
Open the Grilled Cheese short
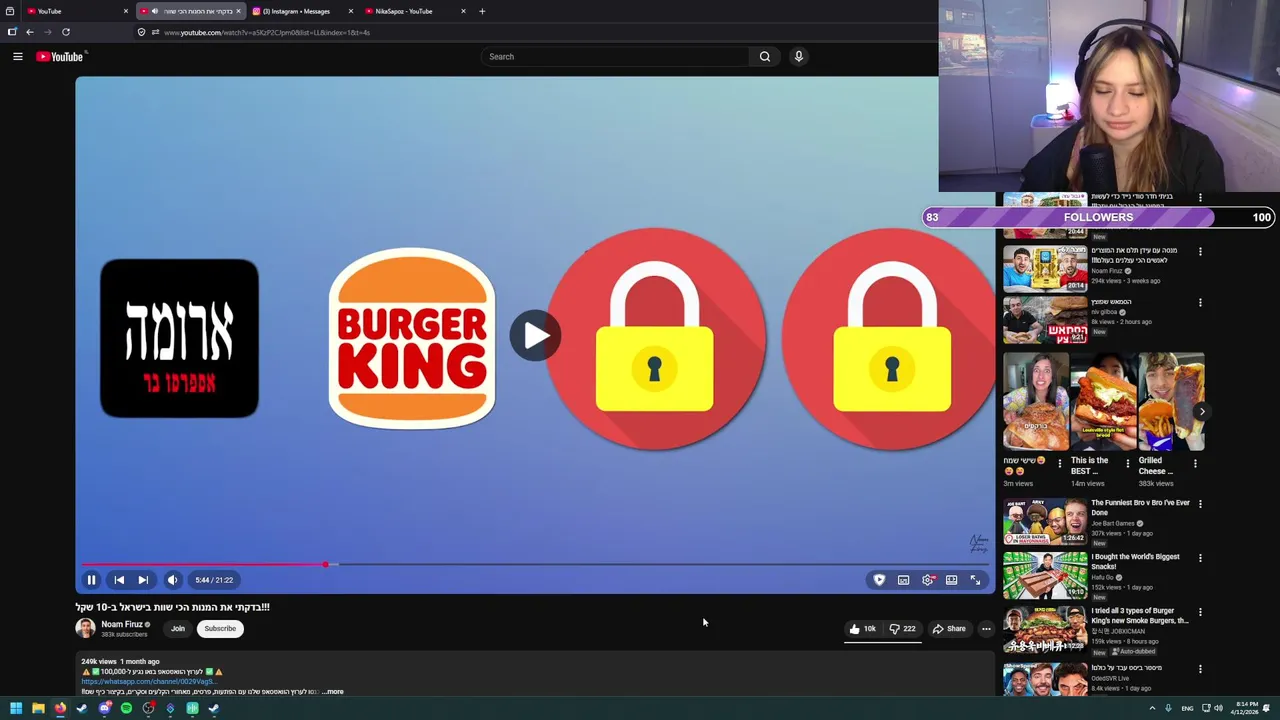pyautogui.click(x=1171, y=401)
